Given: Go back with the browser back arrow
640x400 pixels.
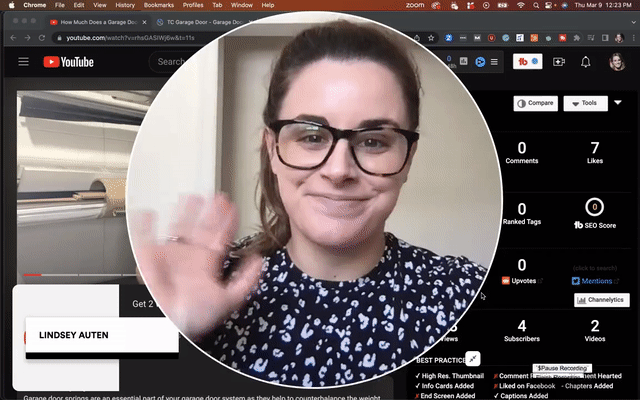Looking at the screenshot, I should pyautogui.click(x=13, y=38).
